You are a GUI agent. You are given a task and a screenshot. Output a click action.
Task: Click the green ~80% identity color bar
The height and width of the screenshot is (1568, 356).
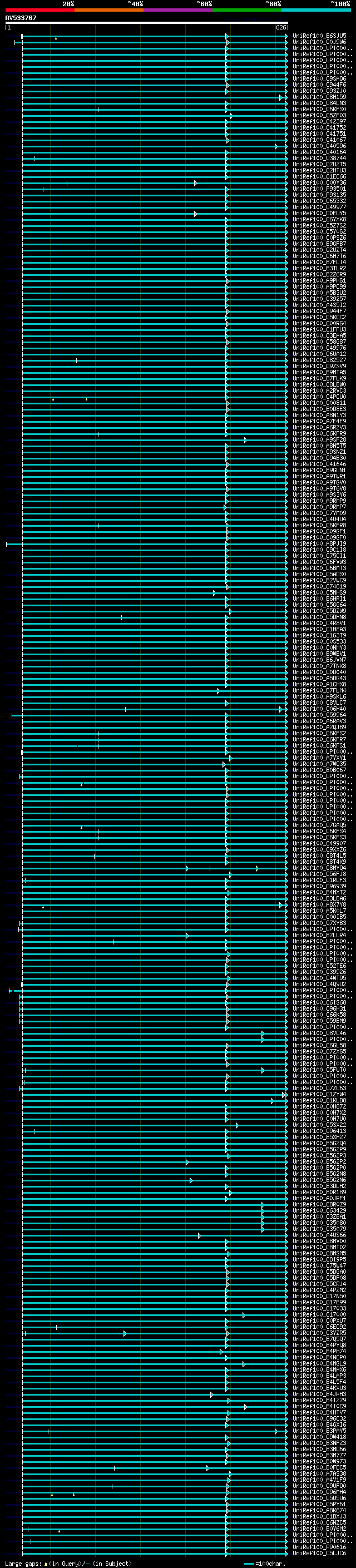[247, 10]
